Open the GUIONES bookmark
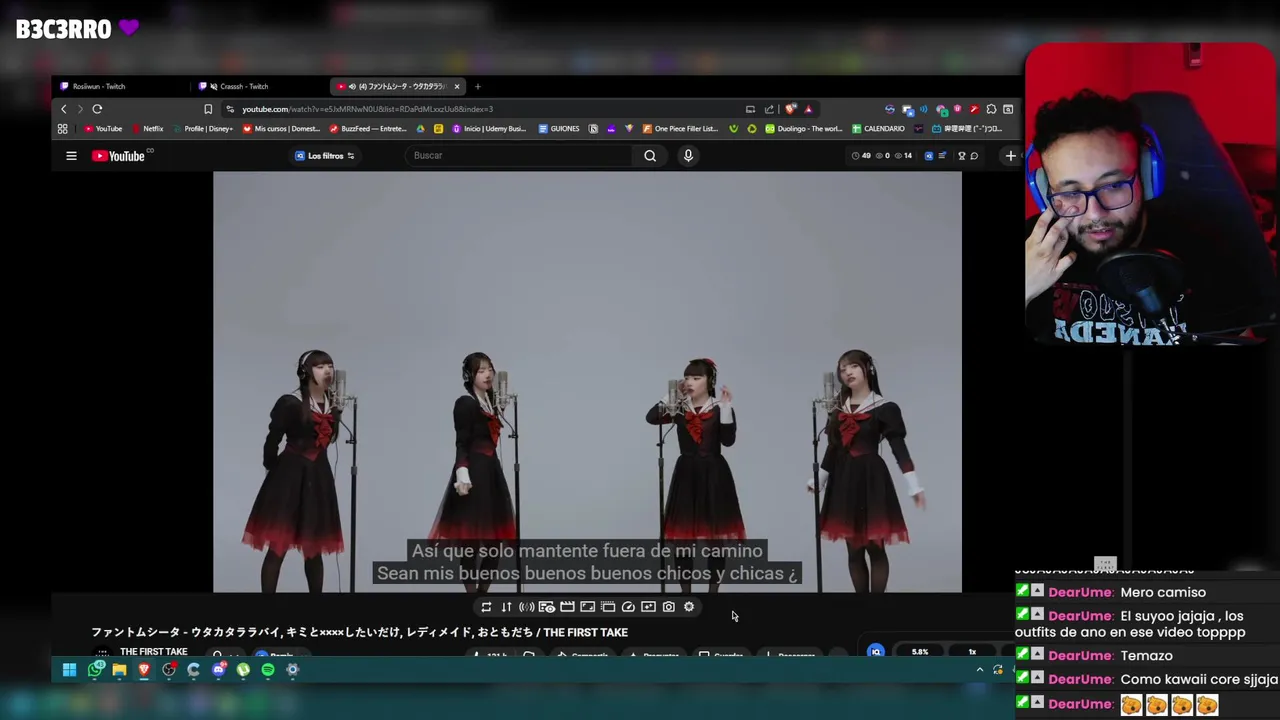This screenshot has height=720, width=1280. [x=559, y=129]
